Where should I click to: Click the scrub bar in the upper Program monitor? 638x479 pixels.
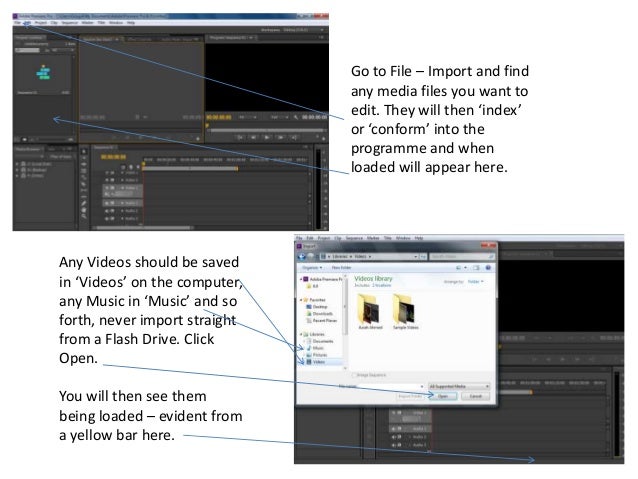pyautogui.click(x=265, y=130)
